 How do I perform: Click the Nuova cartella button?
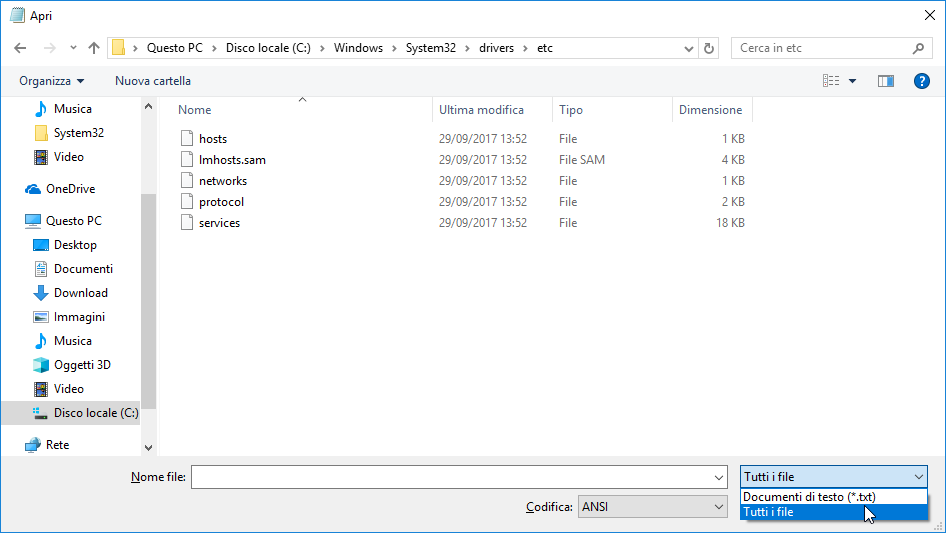(x=152, y=81)
